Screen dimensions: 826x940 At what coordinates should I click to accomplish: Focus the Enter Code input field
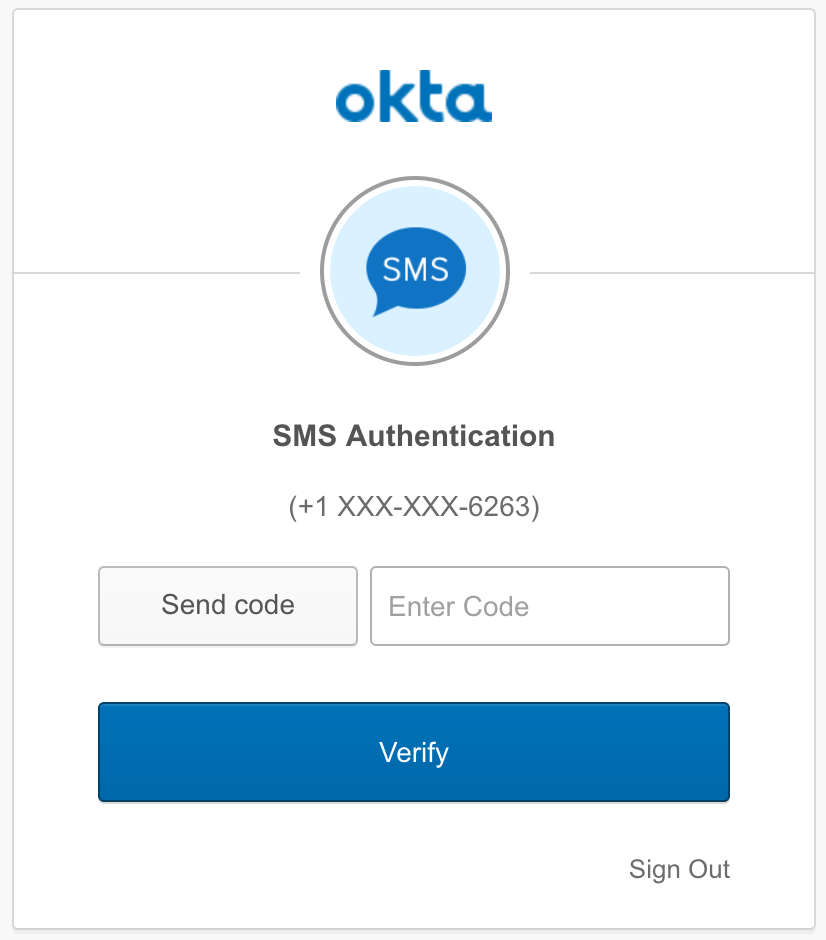[550, 605]
